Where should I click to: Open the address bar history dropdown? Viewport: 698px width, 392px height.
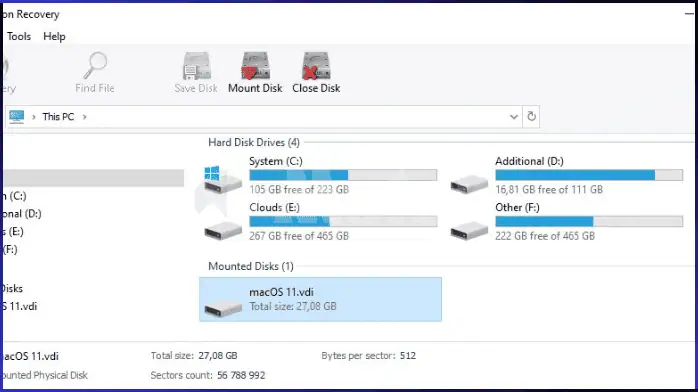click(x=514, y=117)
